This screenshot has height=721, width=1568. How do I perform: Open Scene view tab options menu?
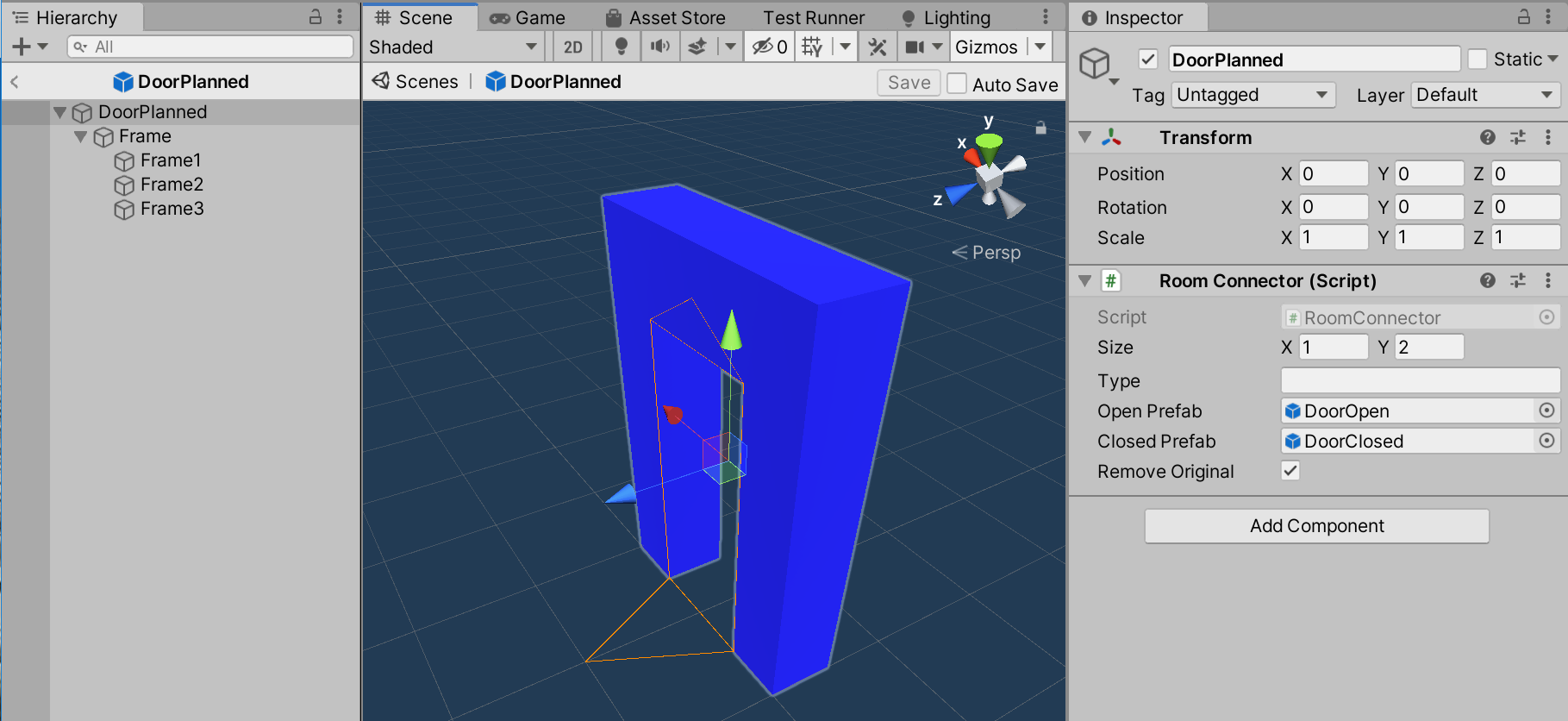tap(1046, 16)
